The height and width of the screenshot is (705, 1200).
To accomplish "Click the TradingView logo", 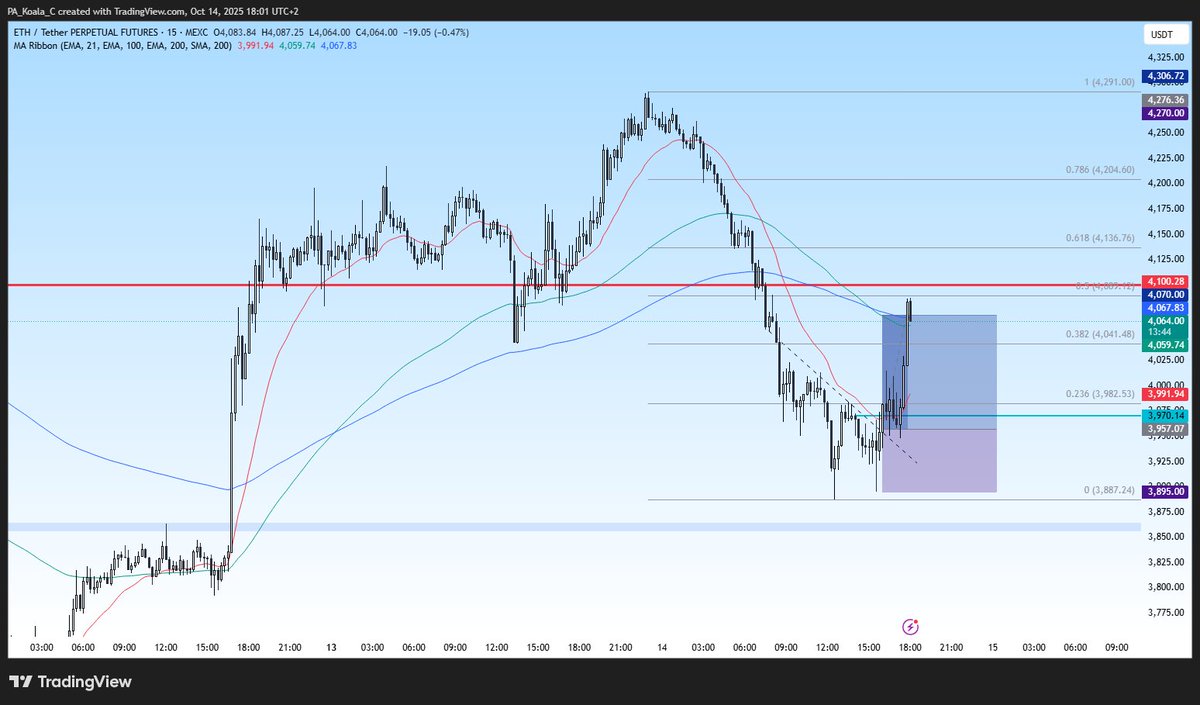I will (x=70, y=682).
